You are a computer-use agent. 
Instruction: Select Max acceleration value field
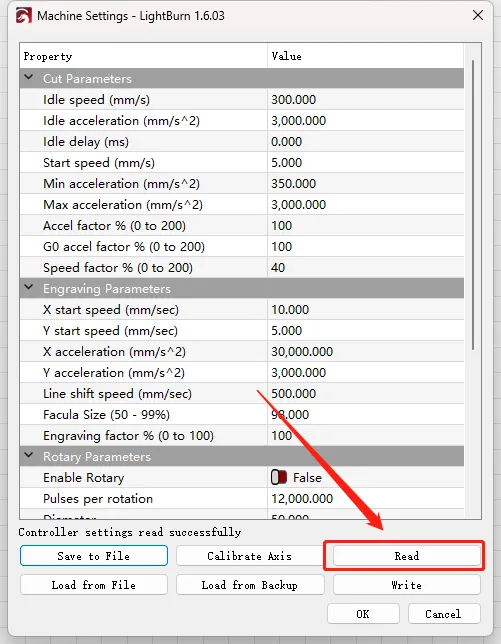(366, 204)
